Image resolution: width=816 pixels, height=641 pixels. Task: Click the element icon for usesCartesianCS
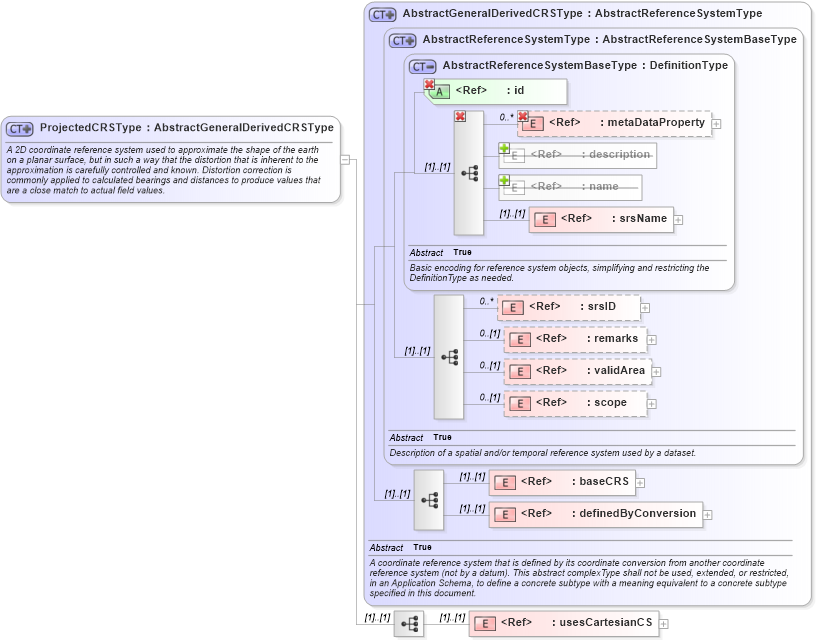click(x=486, y=623)
